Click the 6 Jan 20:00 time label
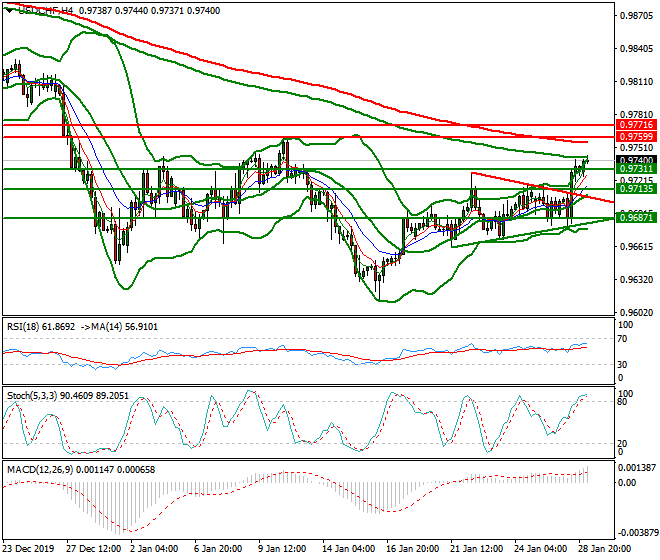The image size is (660, 560). tap(218, 549)
